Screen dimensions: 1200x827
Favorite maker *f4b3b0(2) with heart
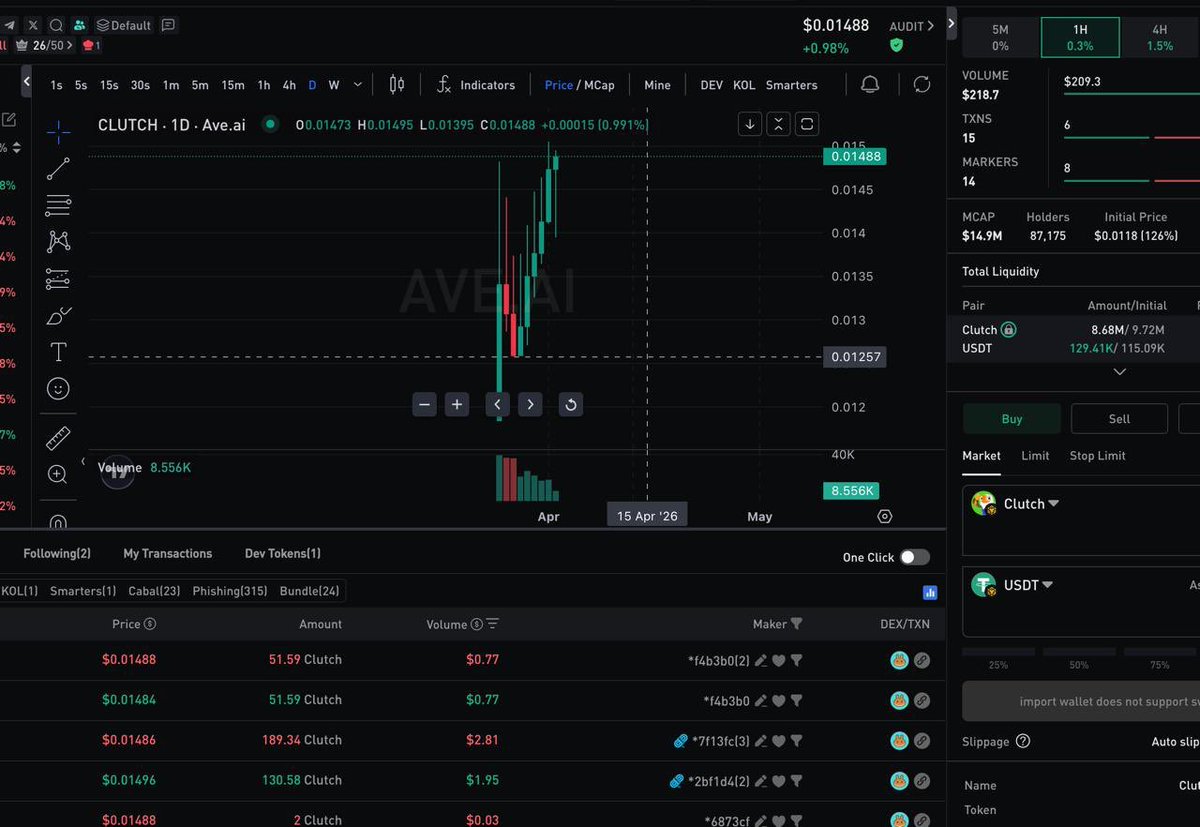pyautogui.click(x=779, y=660)
